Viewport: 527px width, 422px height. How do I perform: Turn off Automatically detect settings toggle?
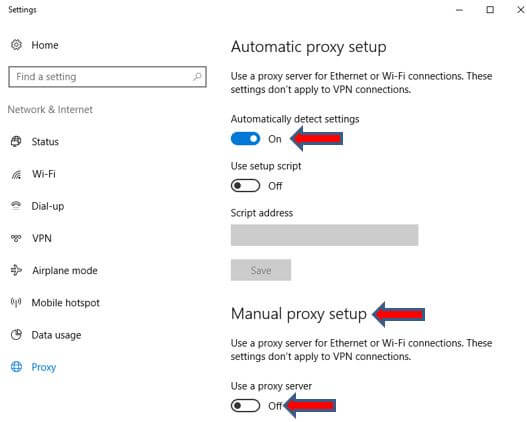(x=245, y=138)
